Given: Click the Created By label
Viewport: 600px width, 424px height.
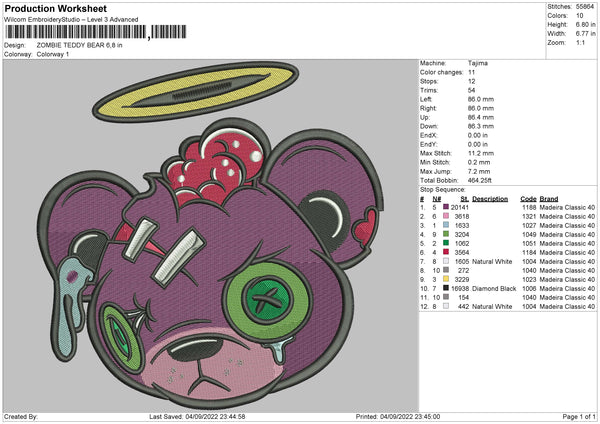Looking at the screenshot, I should pos(21,416).
